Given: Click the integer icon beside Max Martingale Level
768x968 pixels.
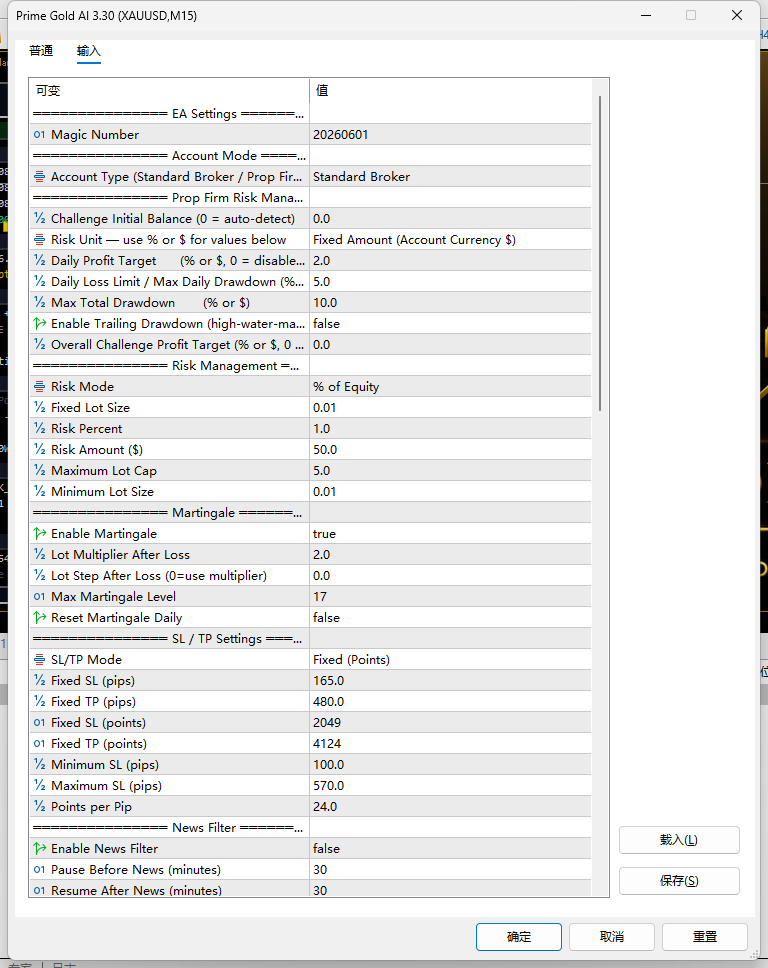Looking at the screenshot, I should (x=40, y=596).
